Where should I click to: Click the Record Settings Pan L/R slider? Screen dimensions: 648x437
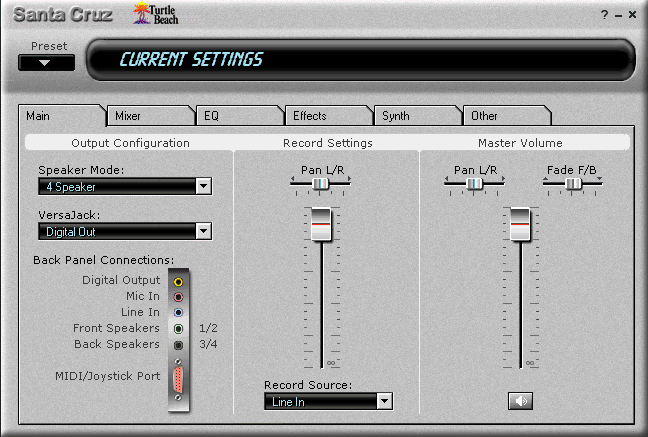pos(320,184)
